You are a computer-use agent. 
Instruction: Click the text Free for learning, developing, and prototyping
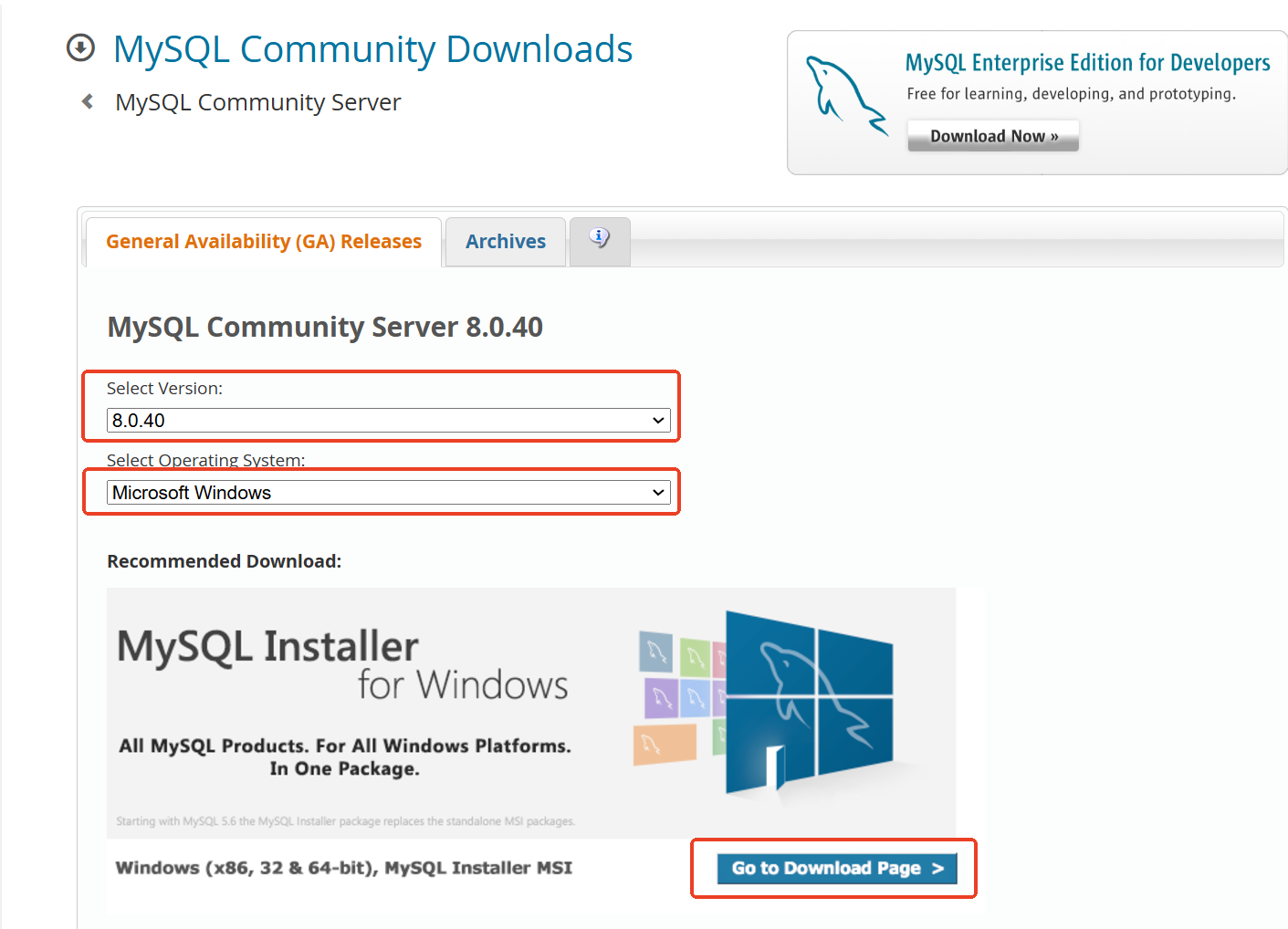1072,94
